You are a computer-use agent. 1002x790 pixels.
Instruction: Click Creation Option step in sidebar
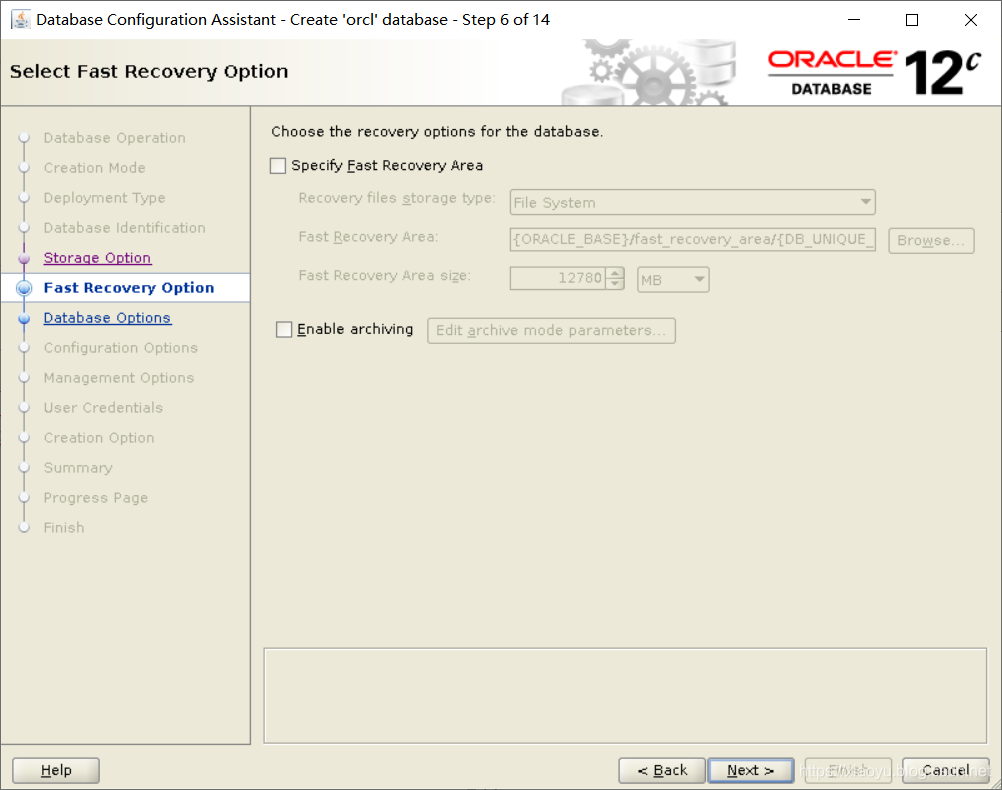coord(99,438)
